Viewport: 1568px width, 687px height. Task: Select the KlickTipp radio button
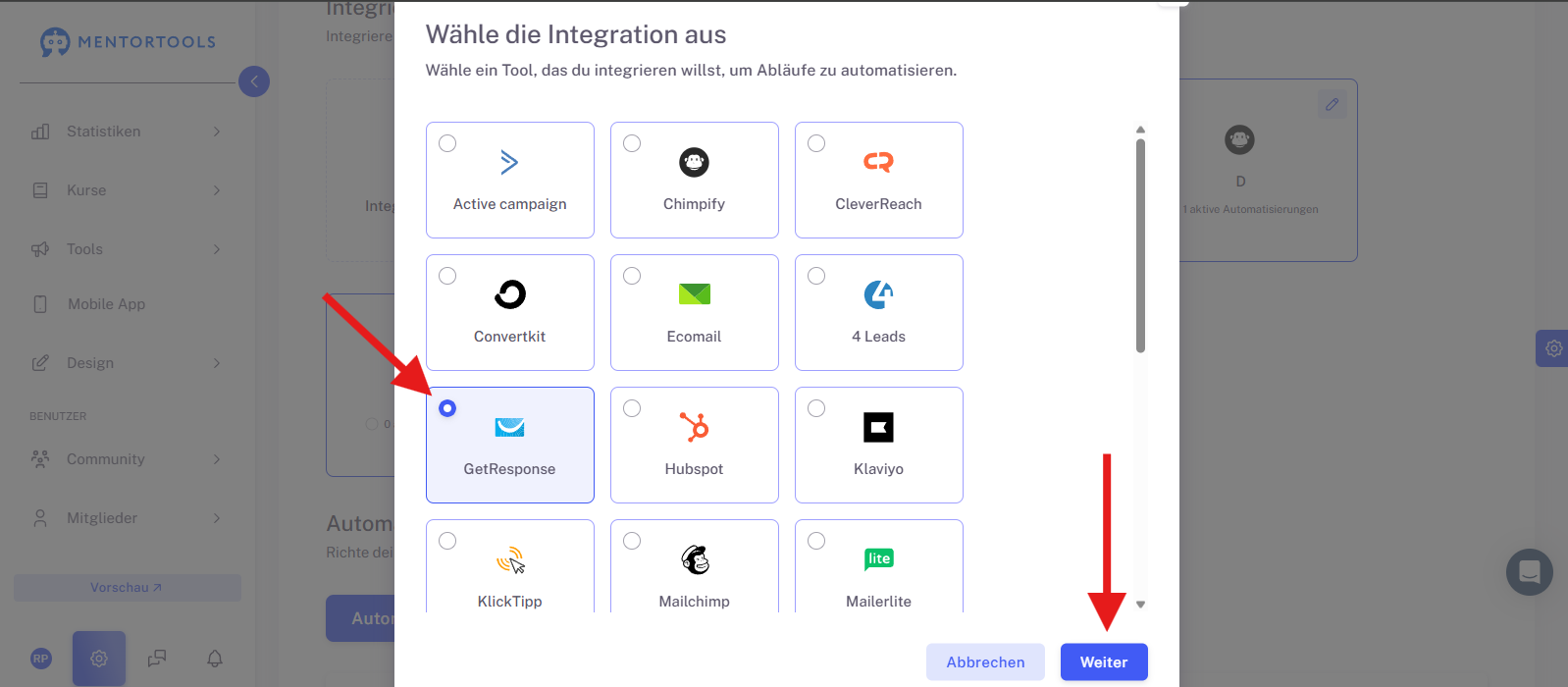point(447,541)
